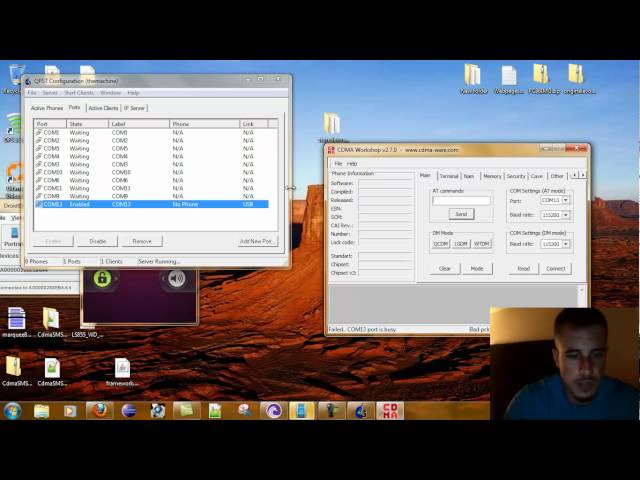Click the CDMA Workshop title bar logo icon
Viewport: 640px width, 480px height.
331,150
